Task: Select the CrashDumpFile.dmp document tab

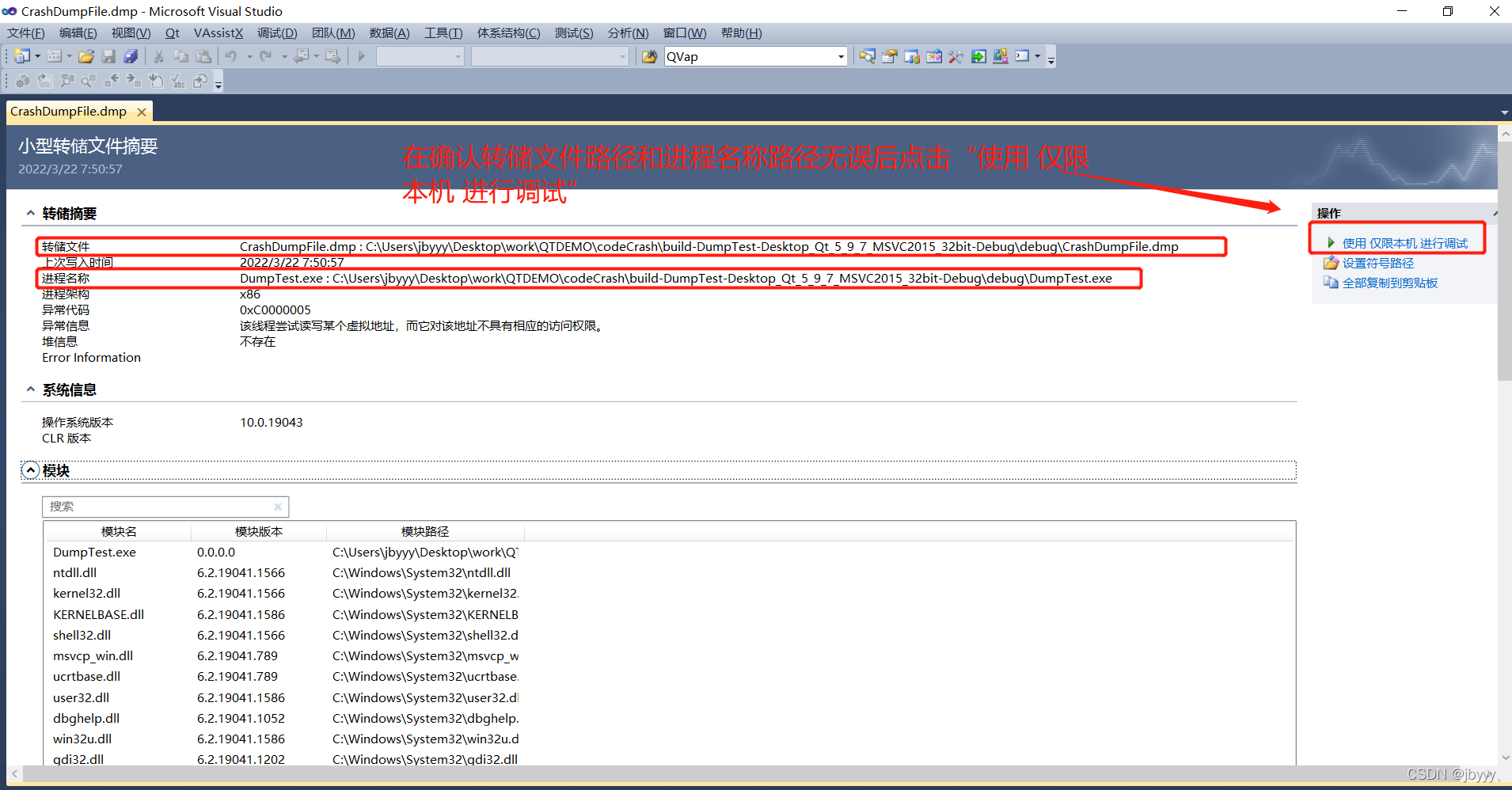Action: [69, 112]
